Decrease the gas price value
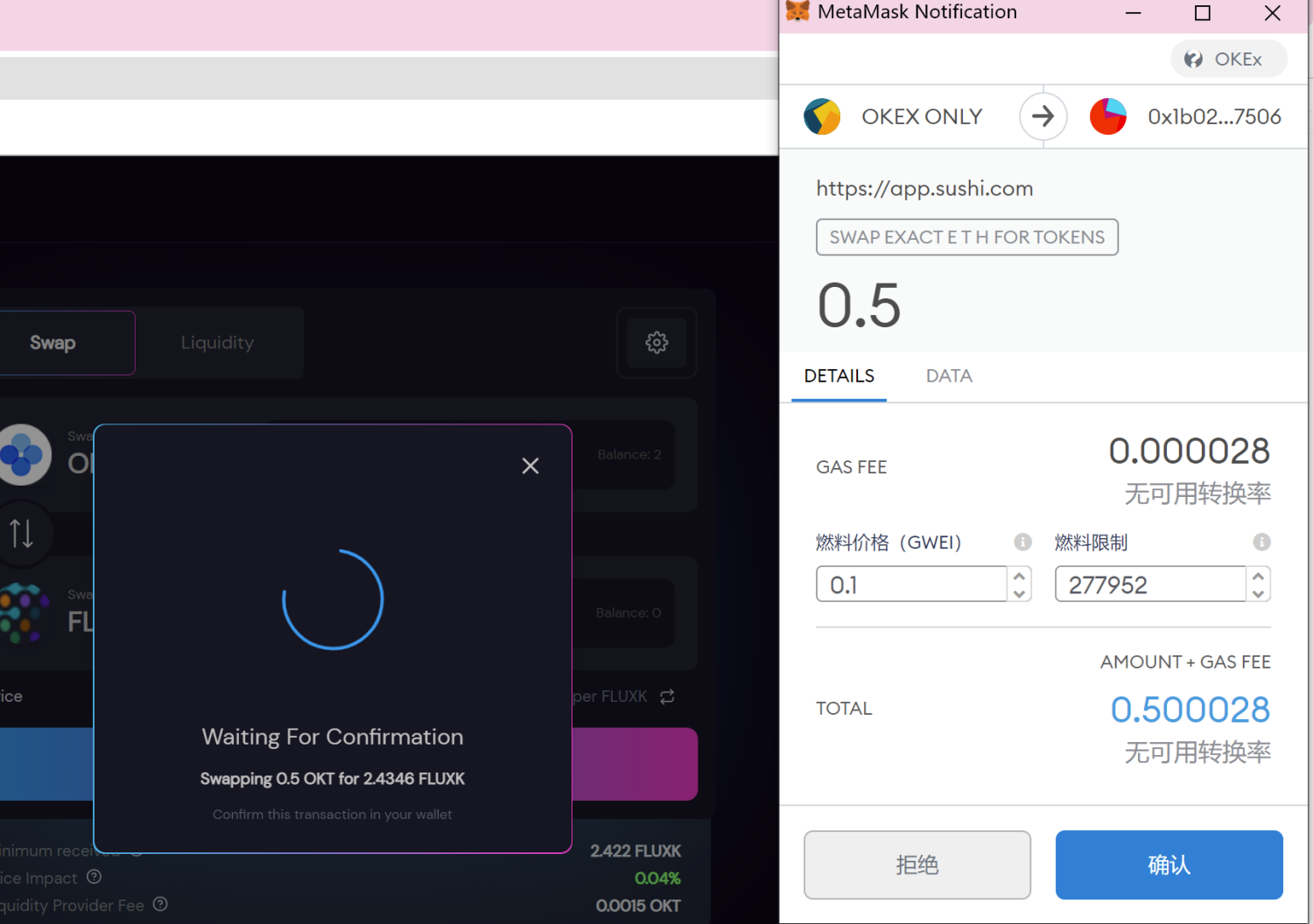 tap(1019, 593)
